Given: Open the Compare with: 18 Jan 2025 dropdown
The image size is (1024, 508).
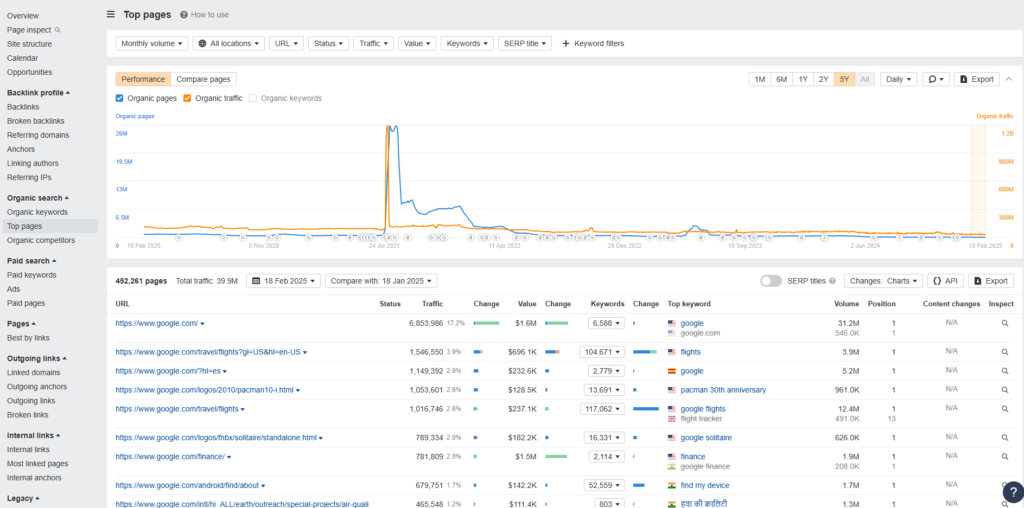Looking at the screenshot, I should pyautogui.click(x=381, y=281).
